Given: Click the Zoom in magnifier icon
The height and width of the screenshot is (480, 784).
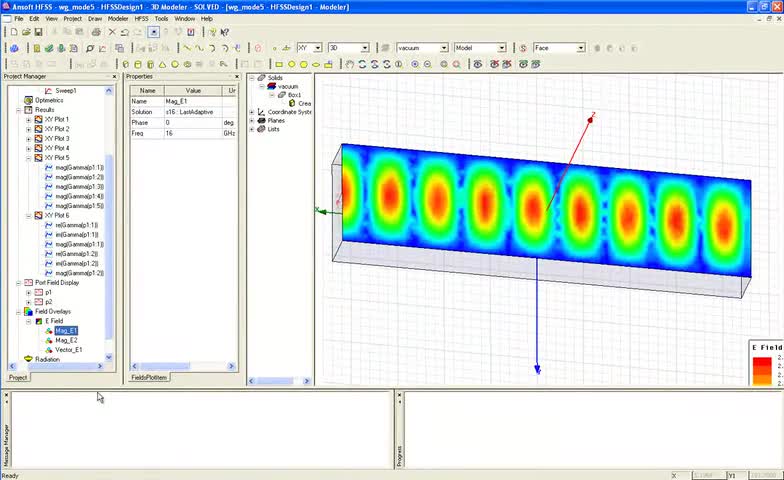Looking at the screenshot, I should point(415,64).
